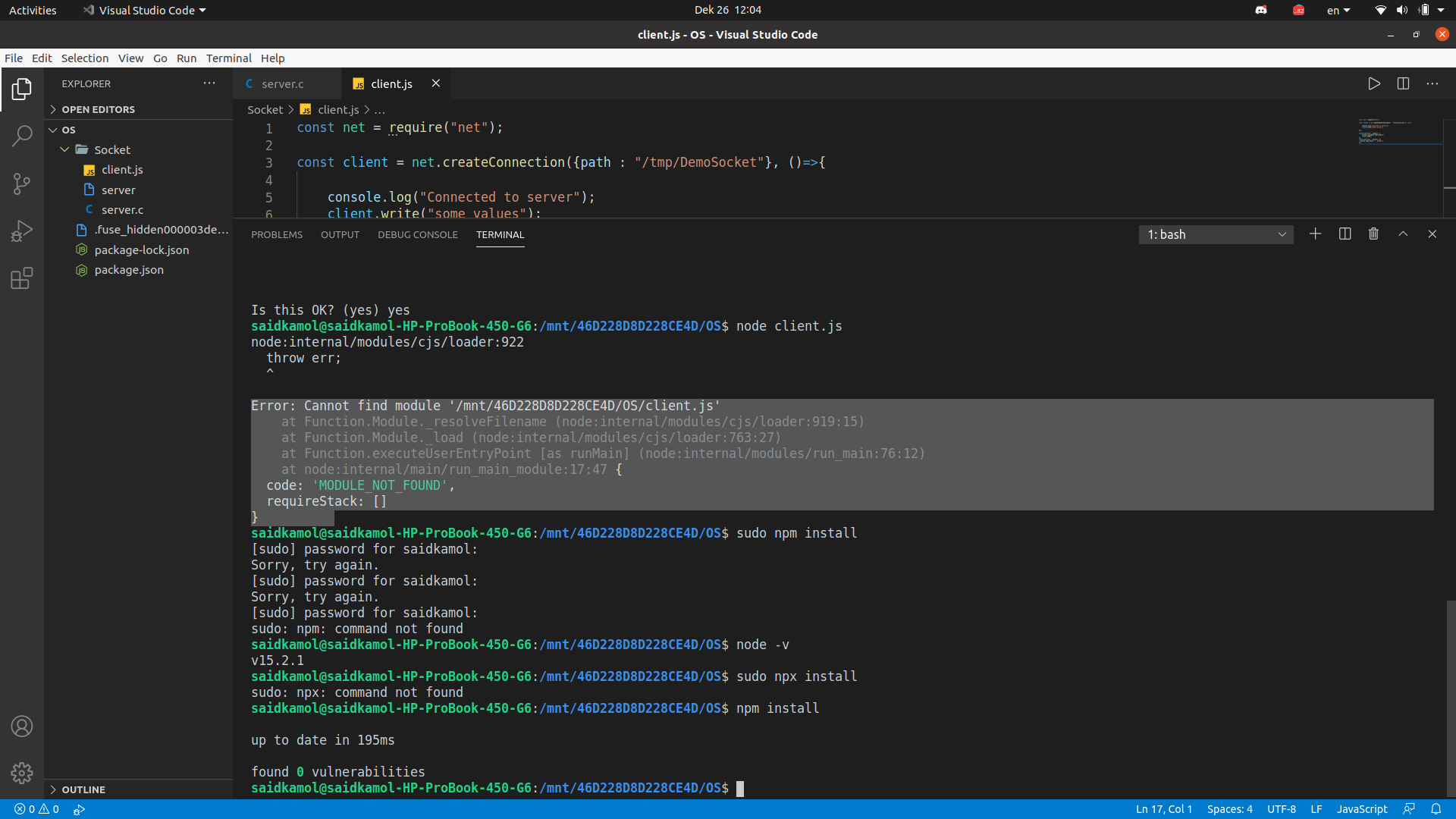Open the Run menu

coord(187,58)
